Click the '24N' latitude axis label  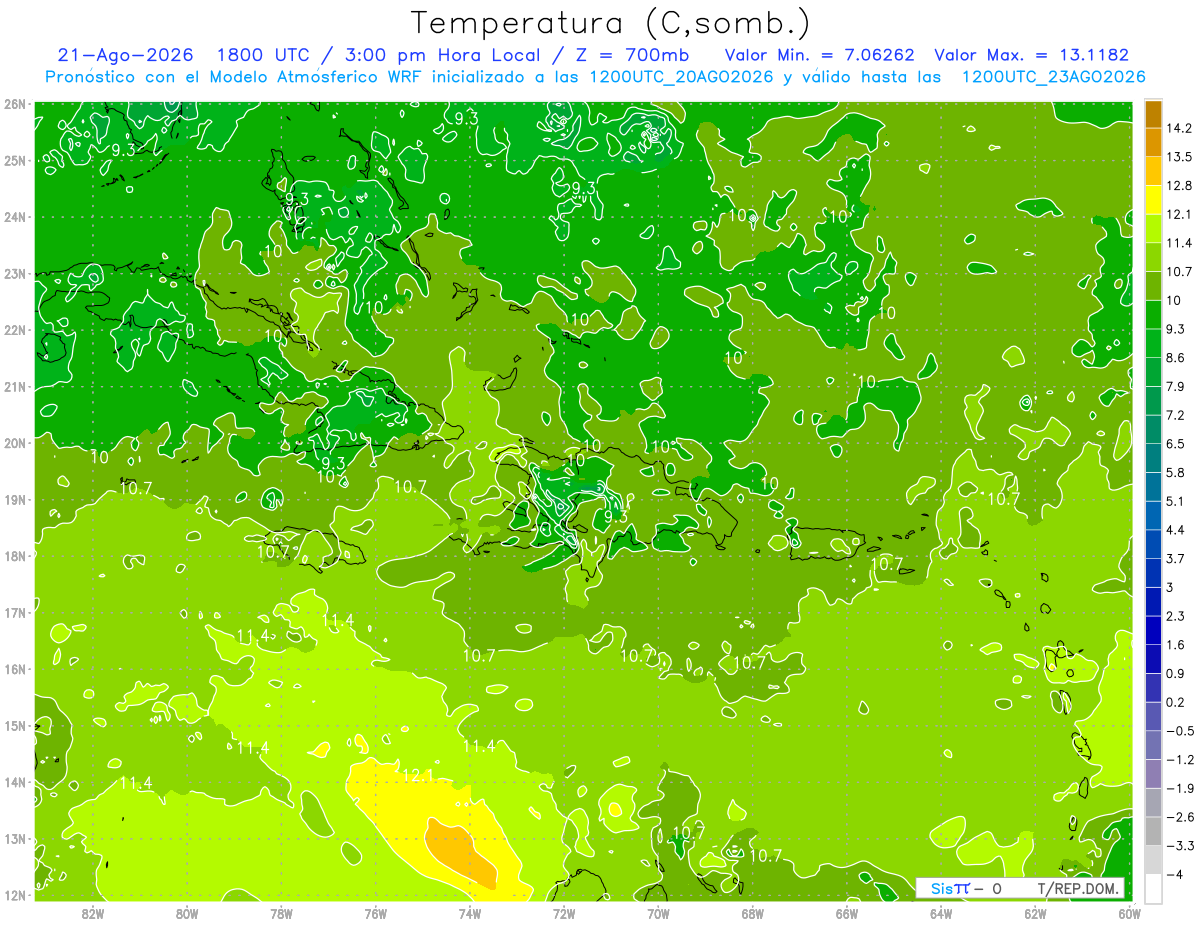14,217
